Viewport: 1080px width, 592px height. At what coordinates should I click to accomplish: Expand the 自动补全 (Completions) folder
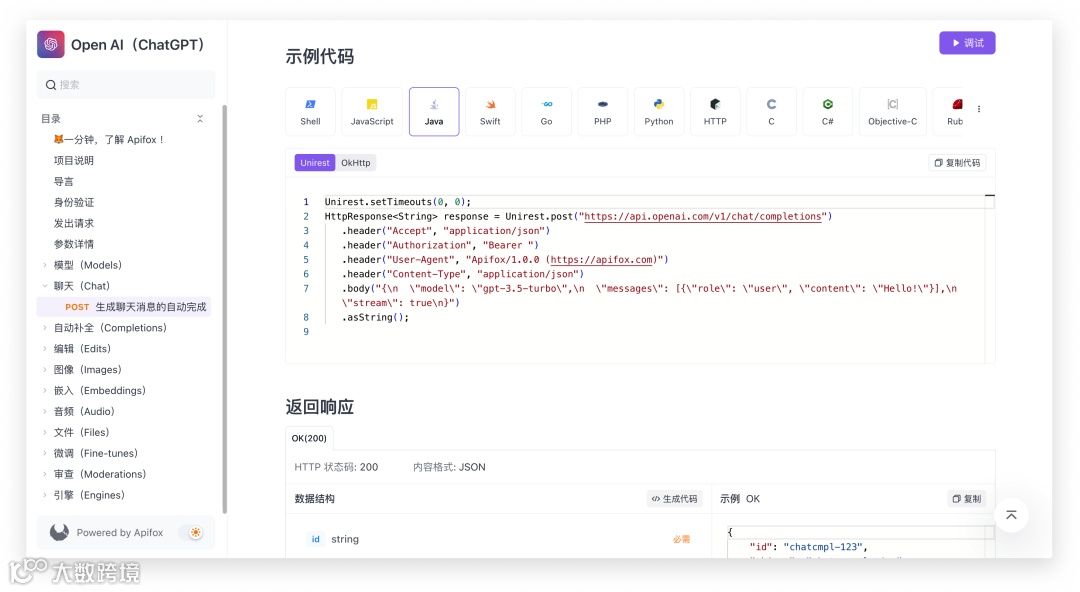coord(45,328)
